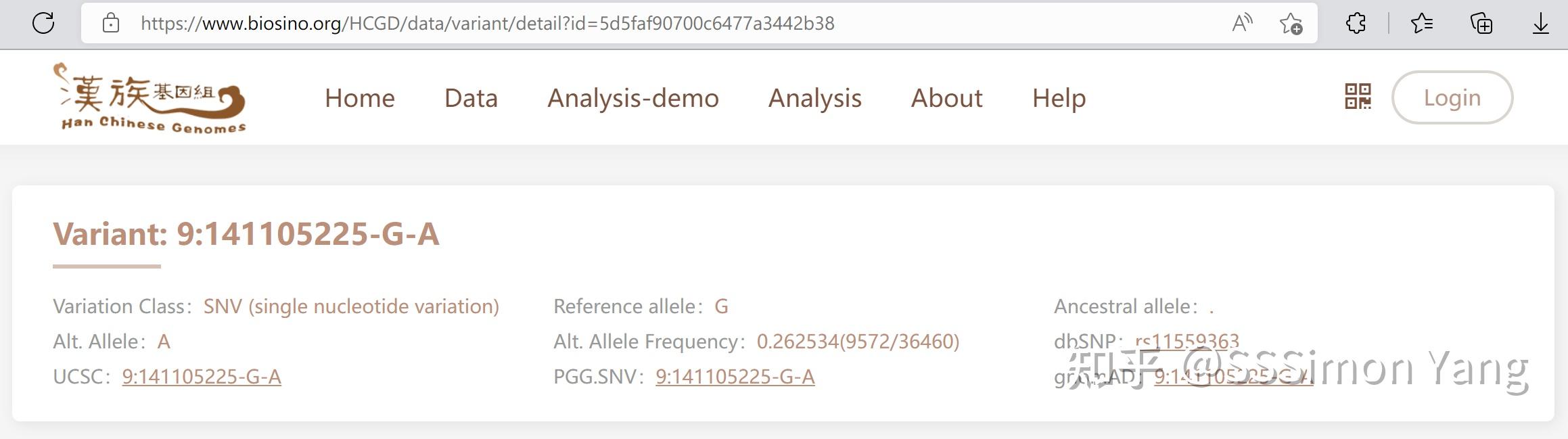Open the browser Extensions puzzle icon
Image resolution: width=1568 pixels, height=439 pixels.
[1356, 24]
